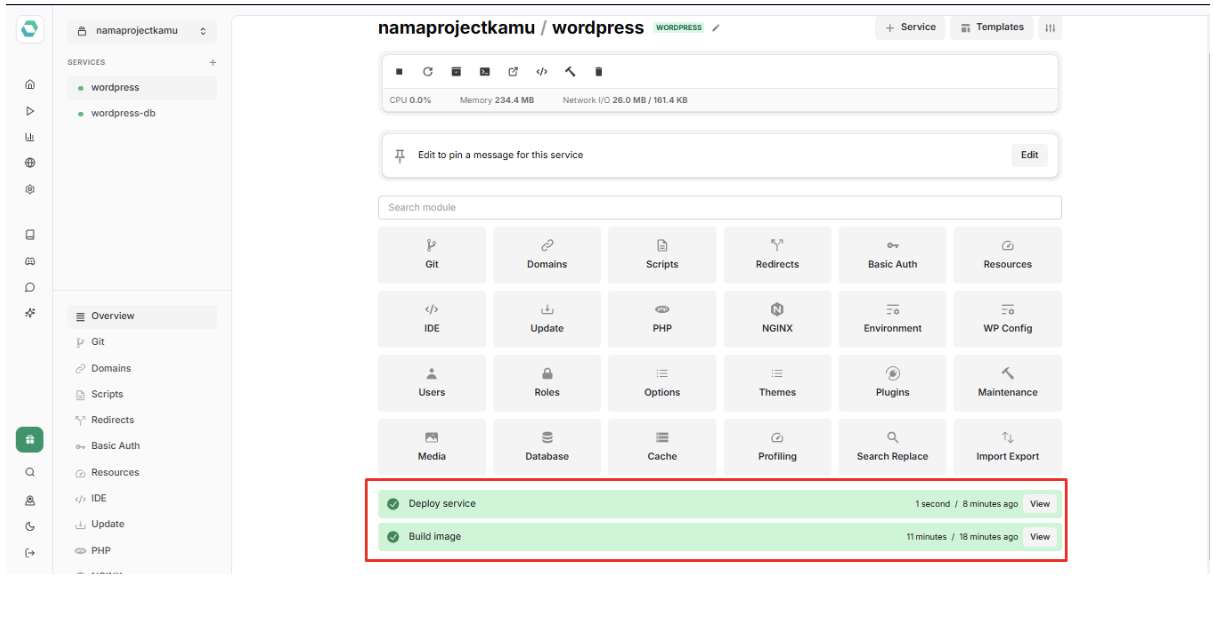Click the logout arrow icon in left rail
The height and width of the screenshot is (638, 1214).
[30, 553]
